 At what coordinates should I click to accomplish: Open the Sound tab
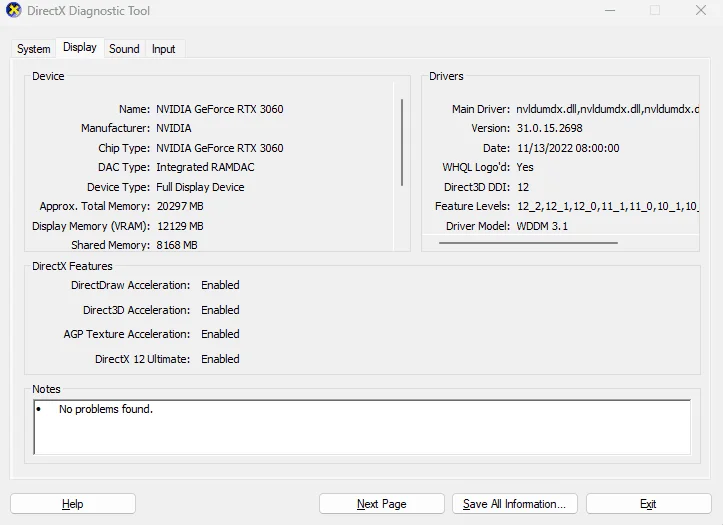(x=124, y=49)
